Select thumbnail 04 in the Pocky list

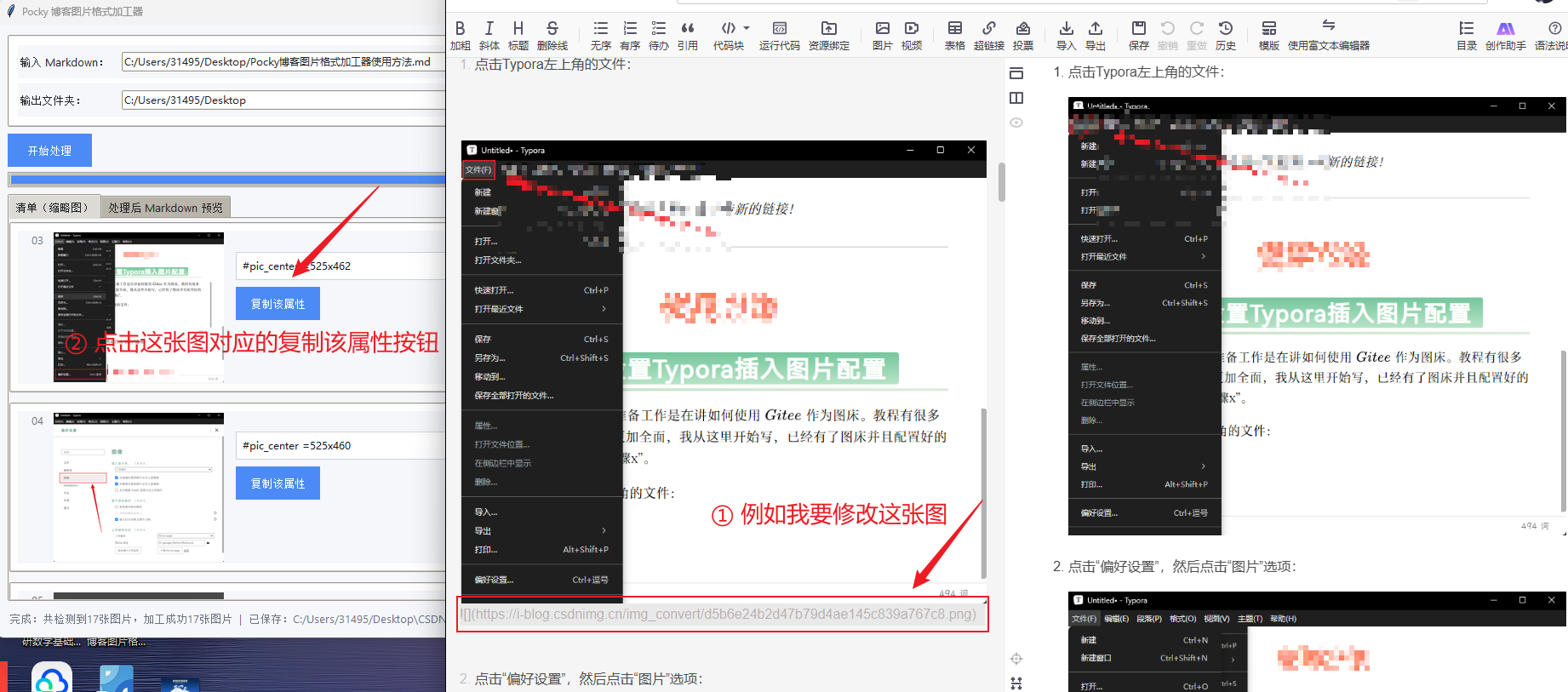point(139,486)
